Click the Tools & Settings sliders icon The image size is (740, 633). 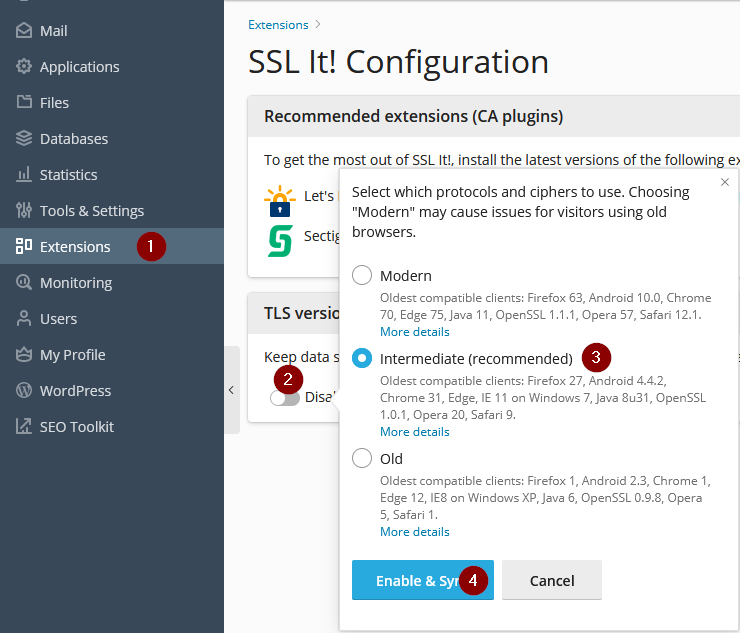(x=24, y=210)
